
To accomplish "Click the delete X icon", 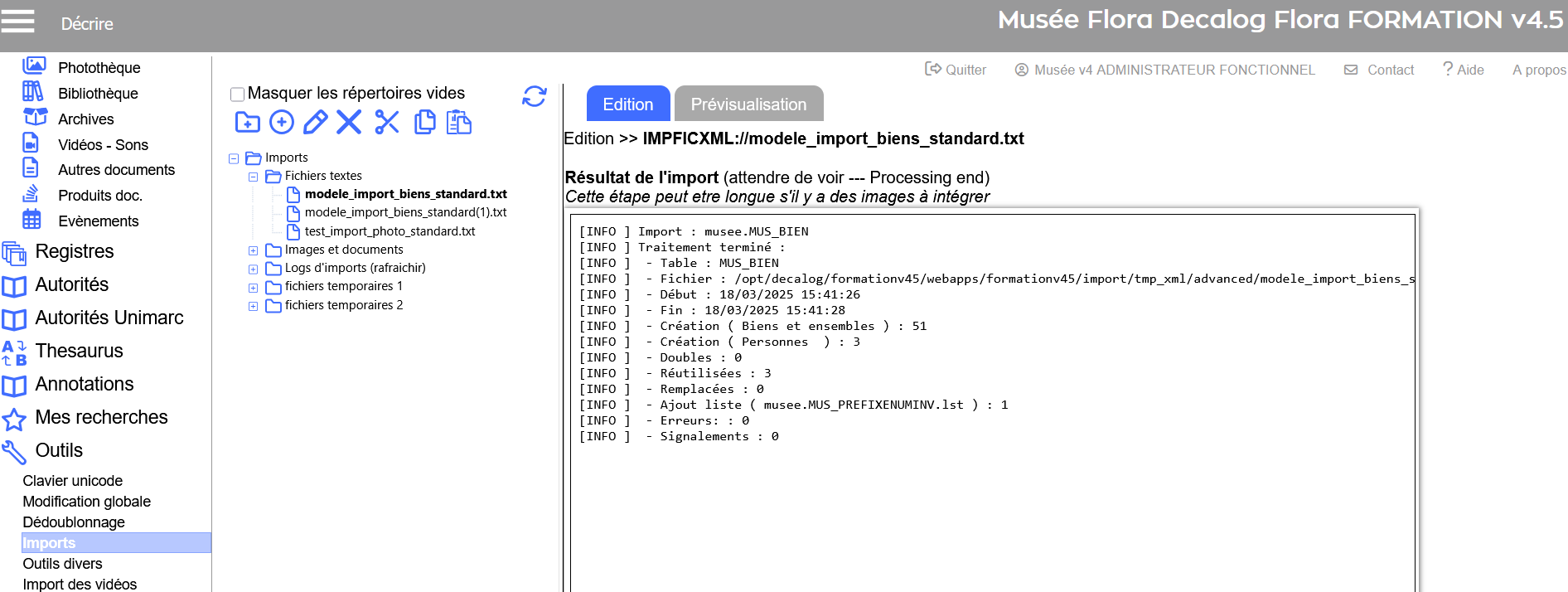I will coord(349,123).
